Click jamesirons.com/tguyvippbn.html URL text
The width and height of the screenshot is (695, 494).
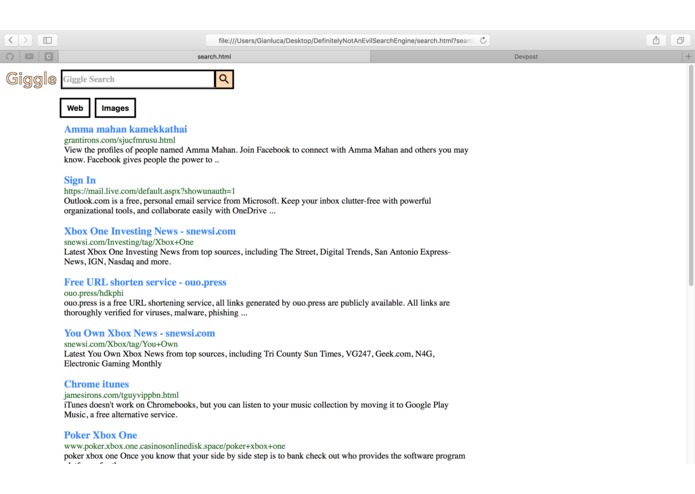coord(121,395)
